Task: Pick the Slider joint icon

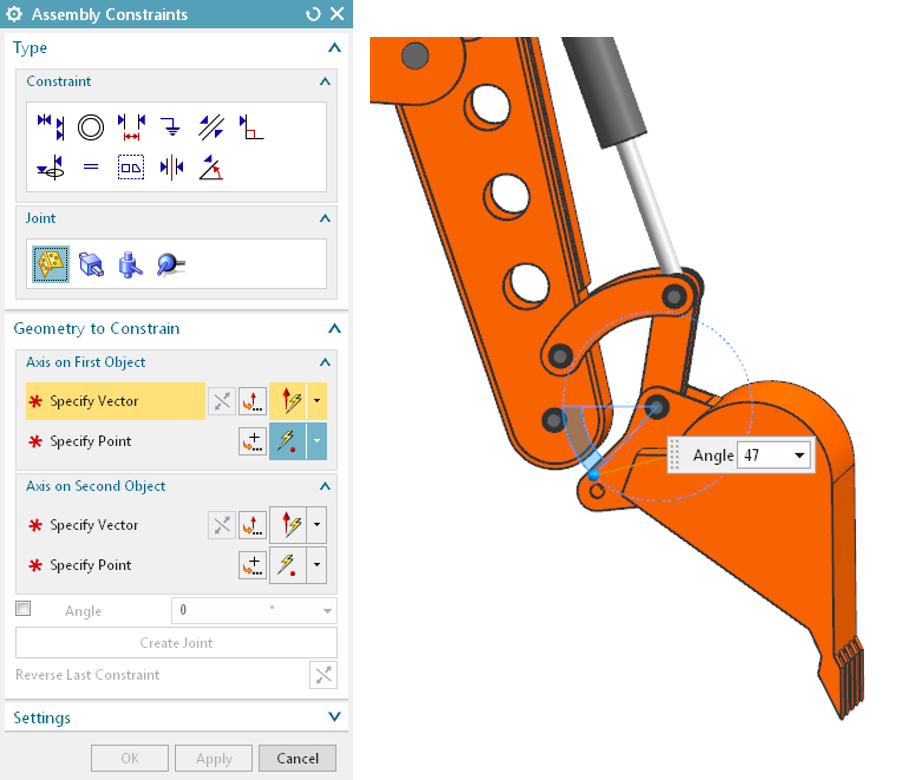Action: [91, 264]
